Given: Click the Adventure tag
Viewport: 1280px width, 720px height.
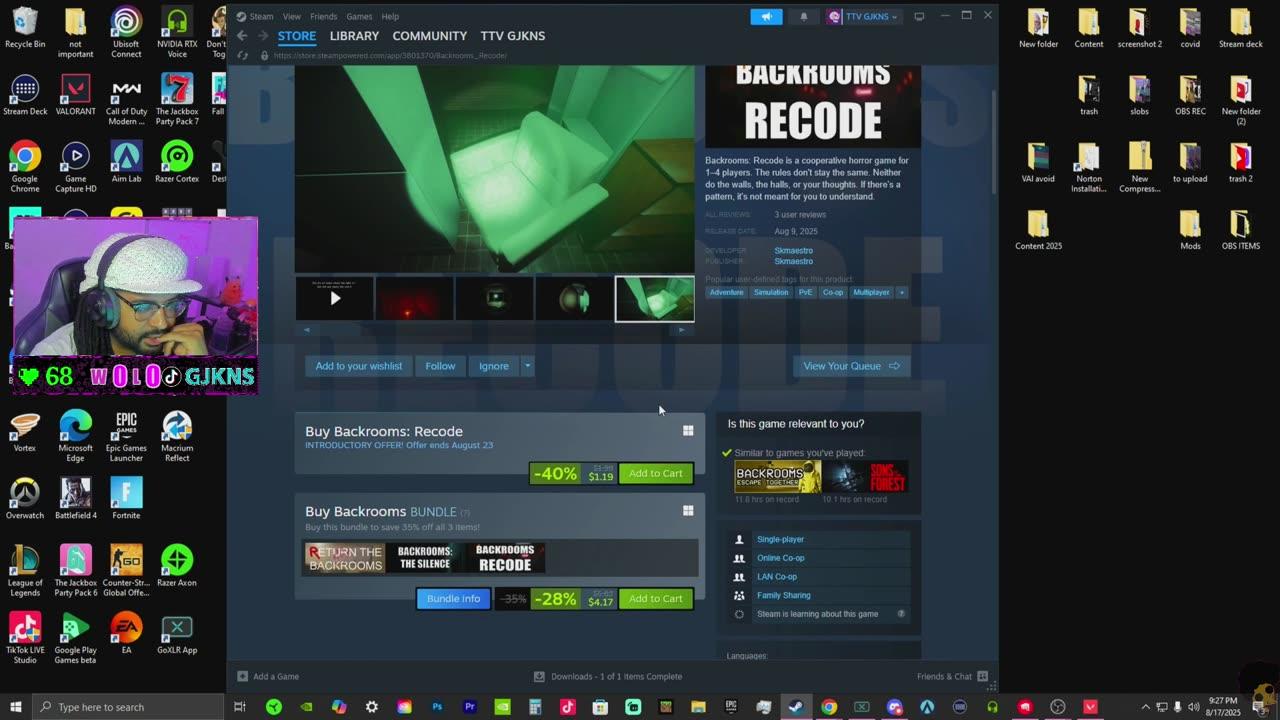Looking at the screenshot, I should [726, 292].
